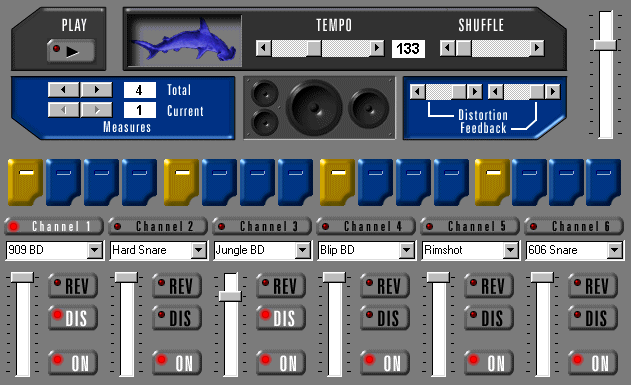
Task: Toggle REV on Channel 1
Action: 73,286
